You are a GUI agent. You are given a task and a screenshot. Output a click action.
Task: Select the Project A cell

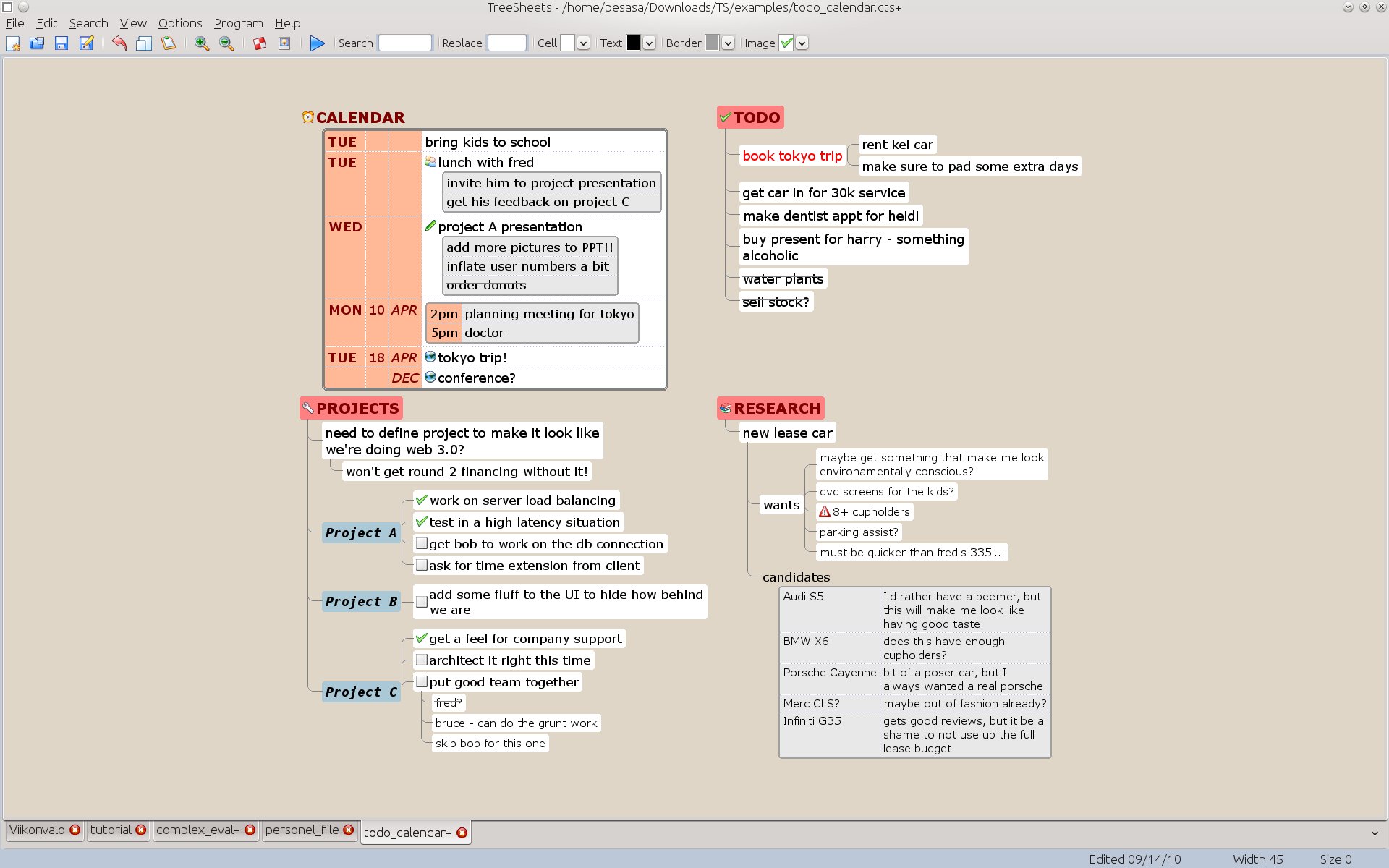click(x=361, y=533)
